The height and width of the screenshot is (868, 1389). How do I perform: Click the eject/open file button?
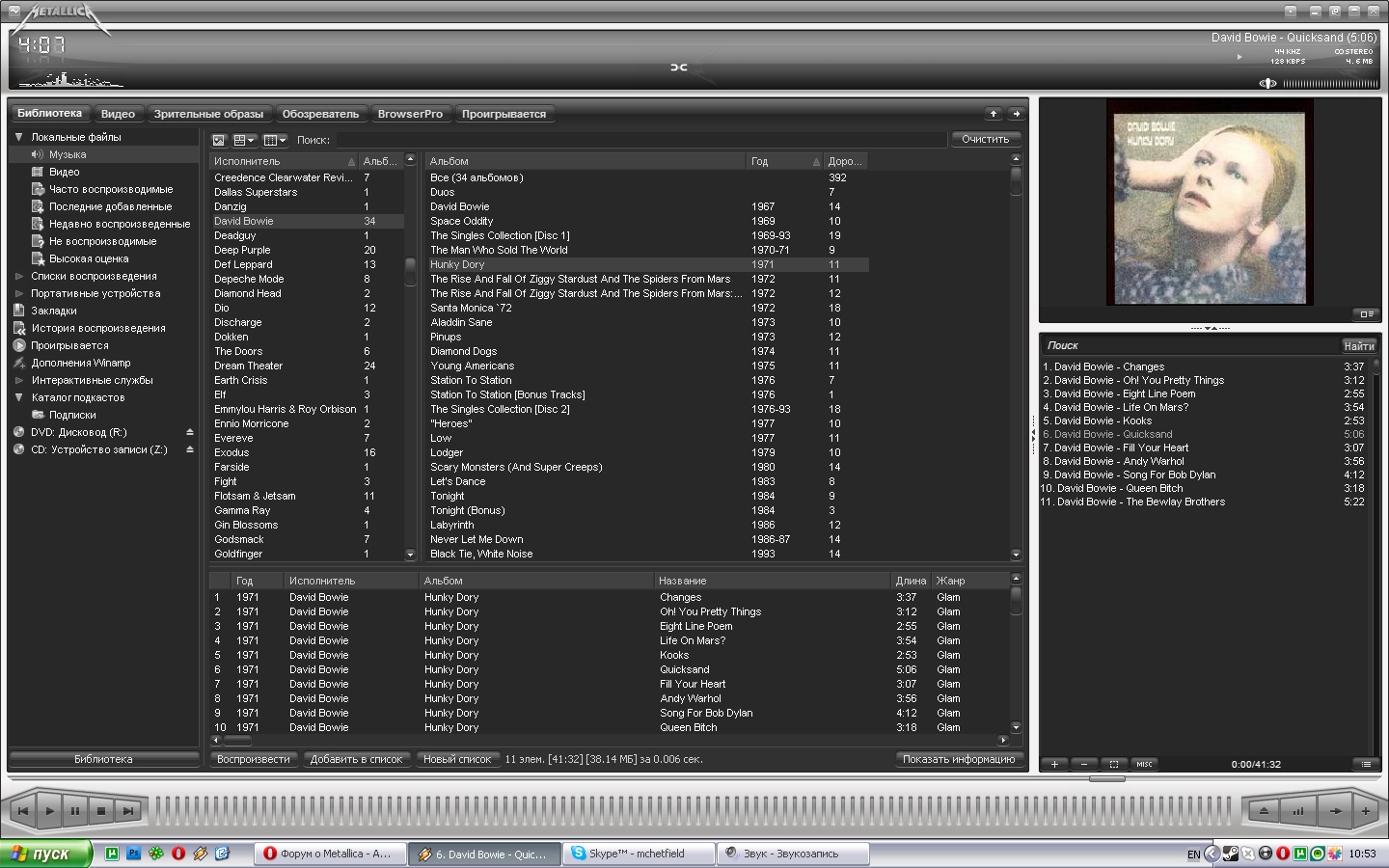coord(1264,811)
